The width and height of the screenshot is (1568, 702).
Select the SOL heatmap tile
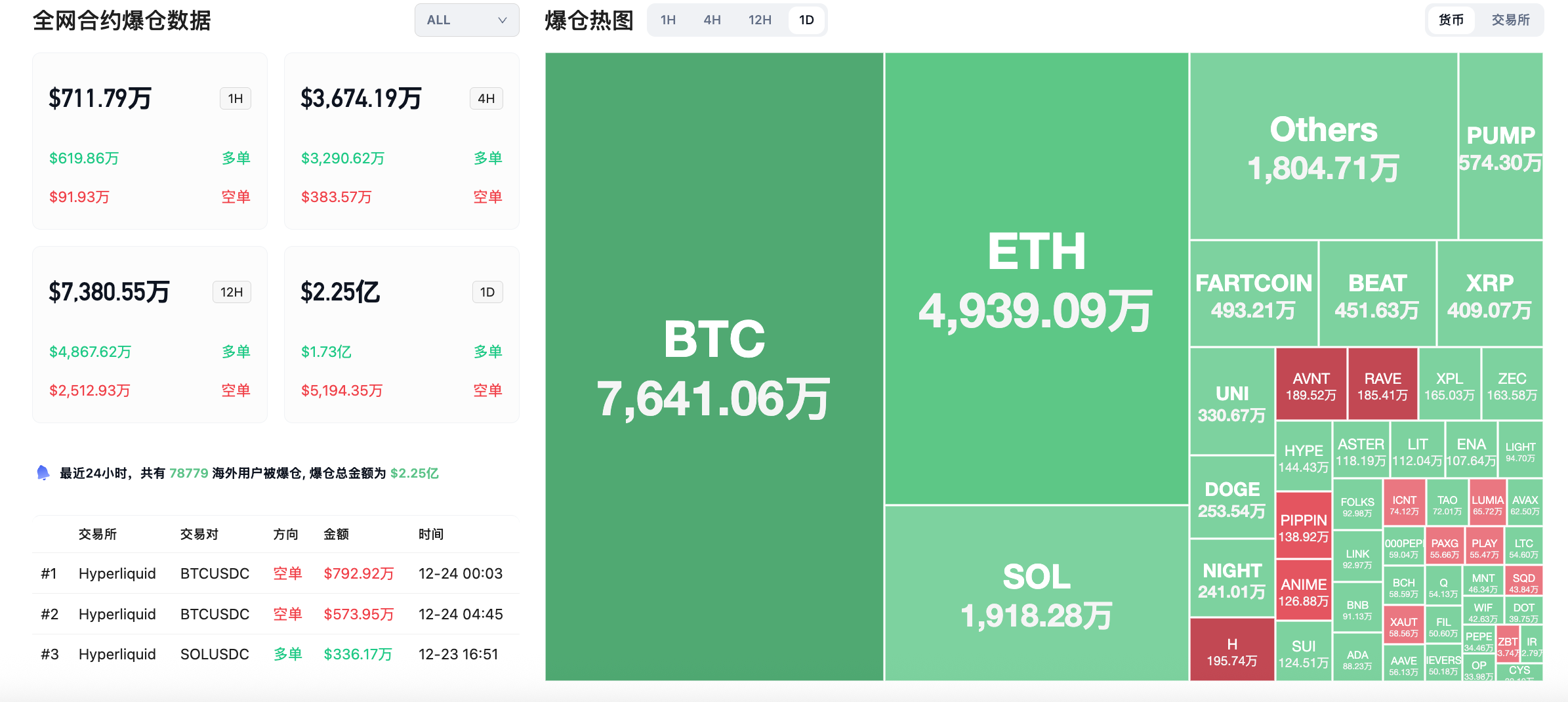pyautogui.click(x=1036, y=593)
